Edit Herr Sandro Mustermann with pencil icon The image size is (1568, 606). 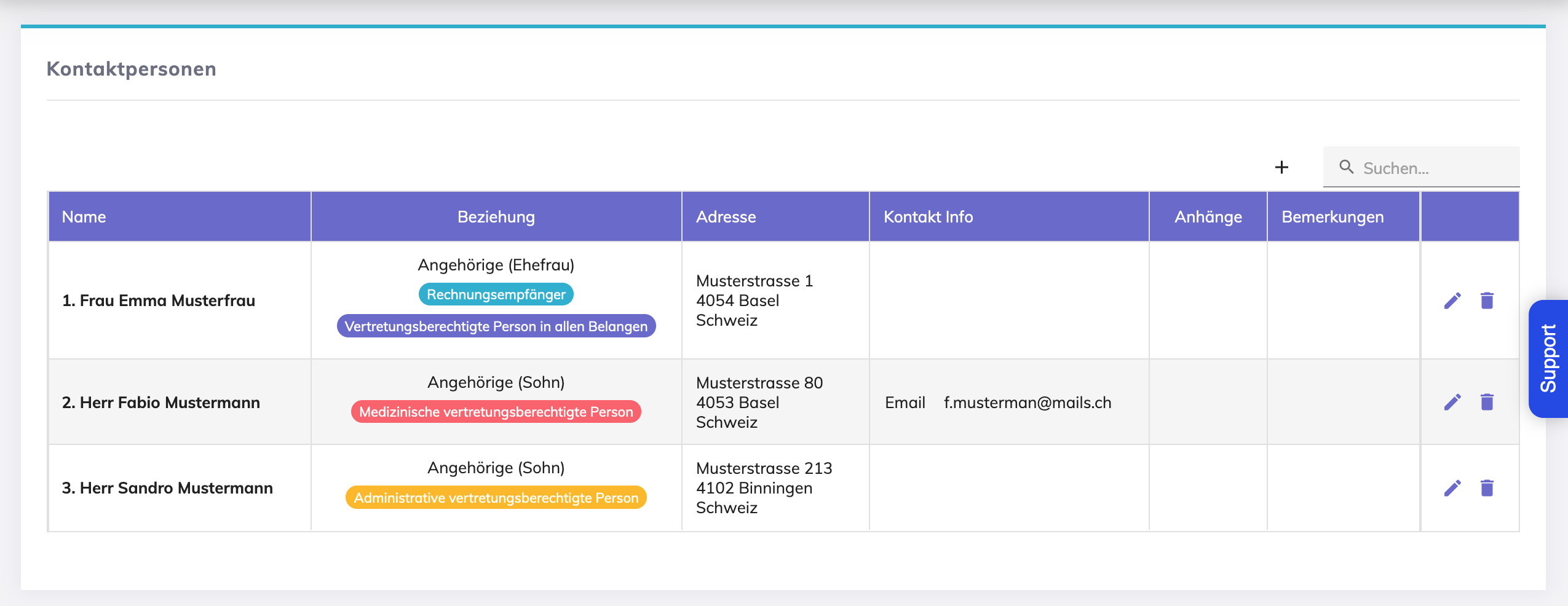(1452, 488)
